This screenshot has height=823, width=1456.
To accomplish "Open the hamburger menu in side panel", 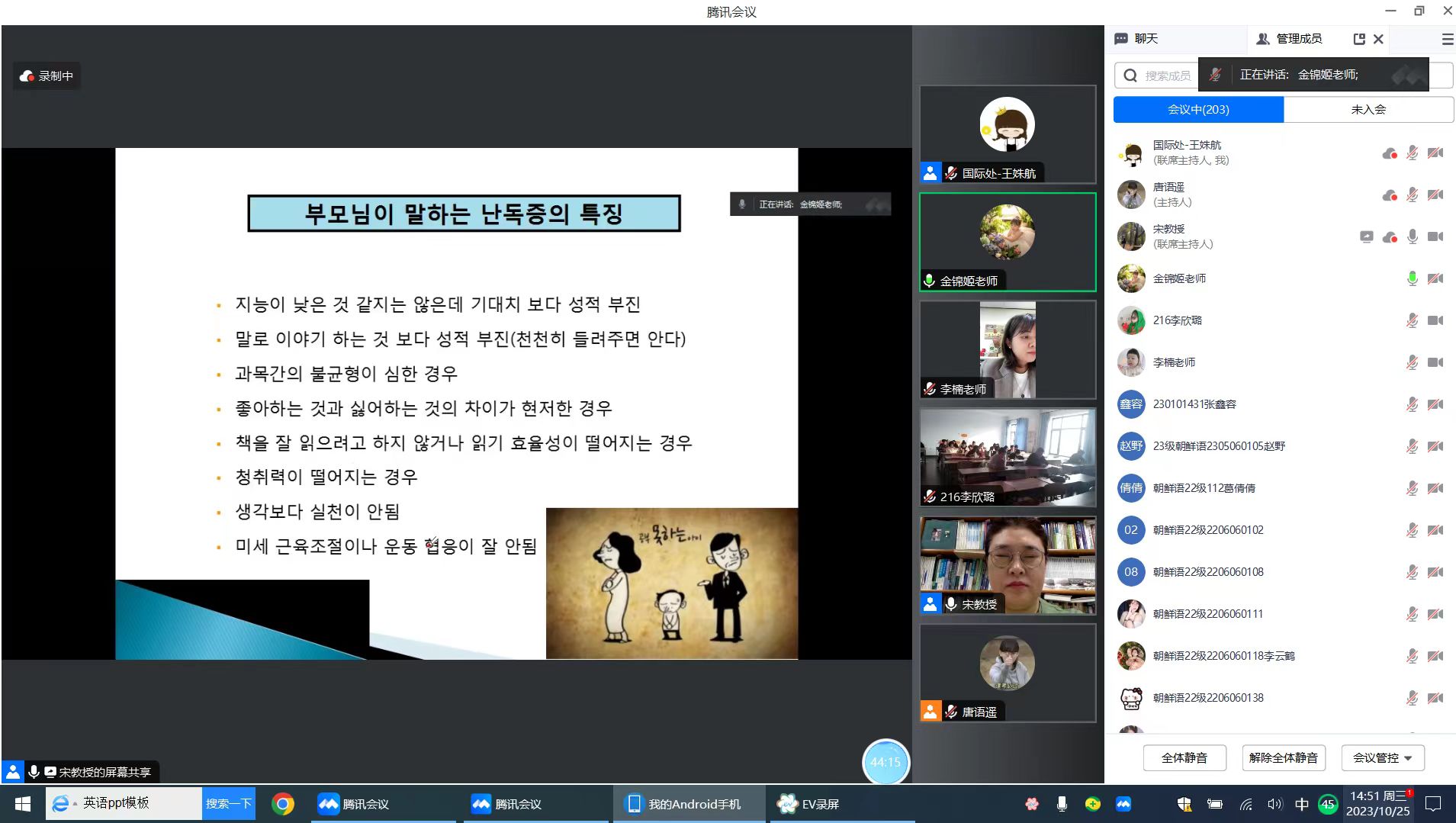I will point(1447,39).
